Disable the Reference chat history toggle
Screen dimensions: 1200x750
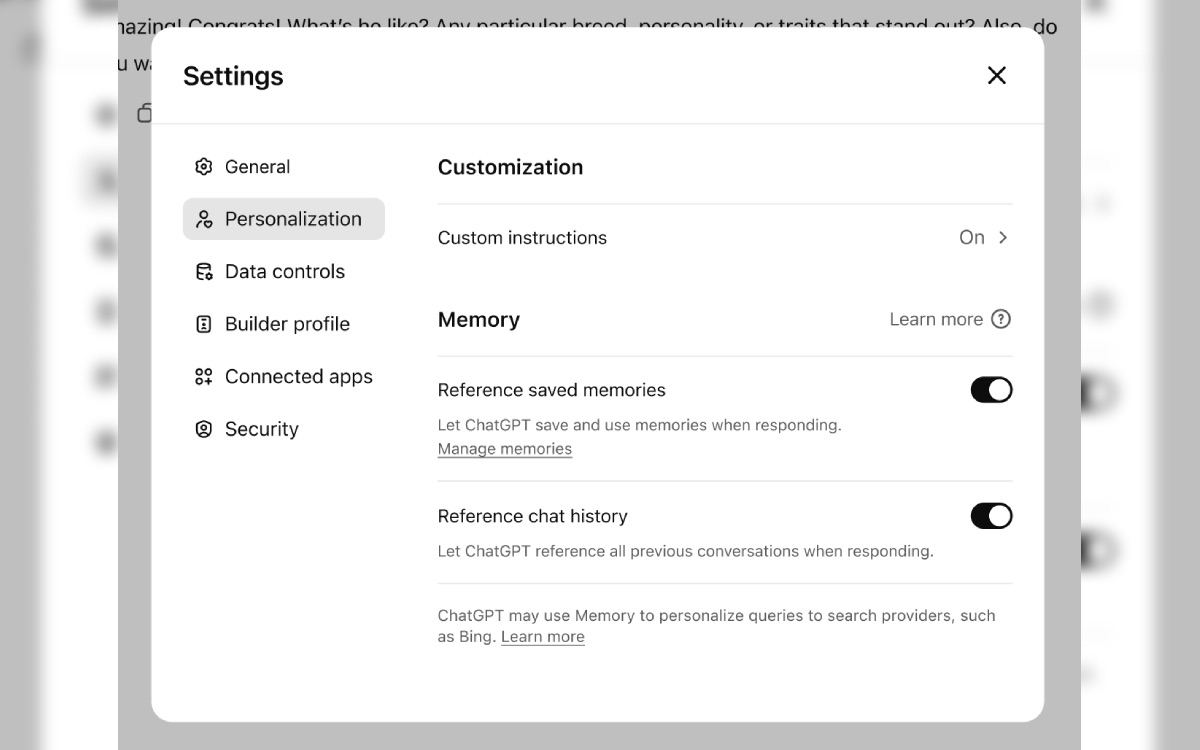pos(991,516)
